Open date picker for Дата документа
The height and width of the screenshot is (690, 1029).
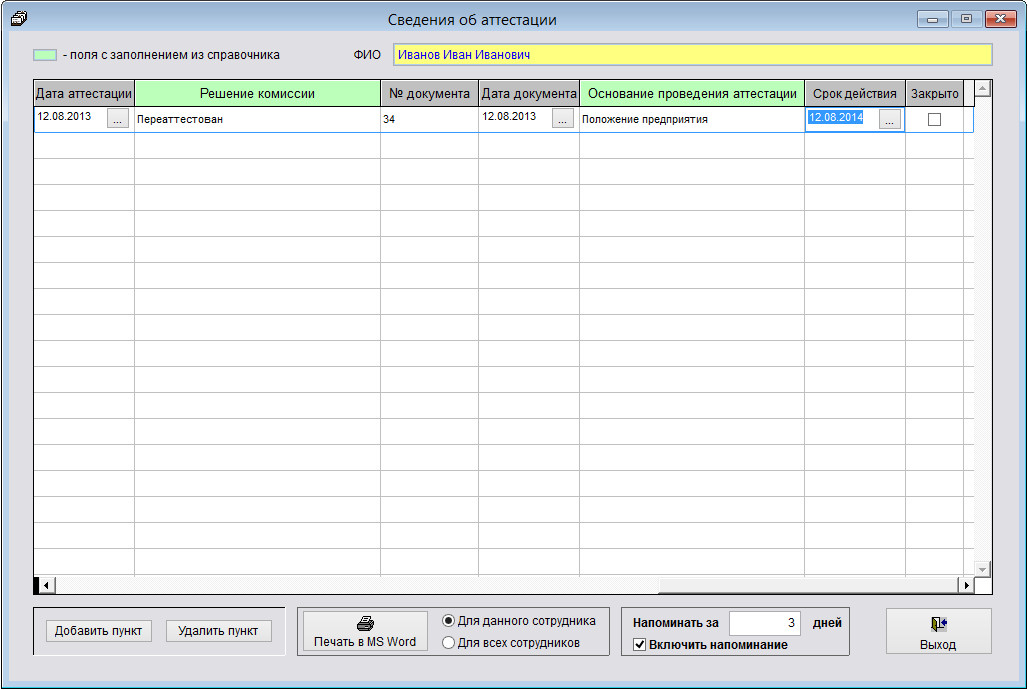tap(563, 120)
